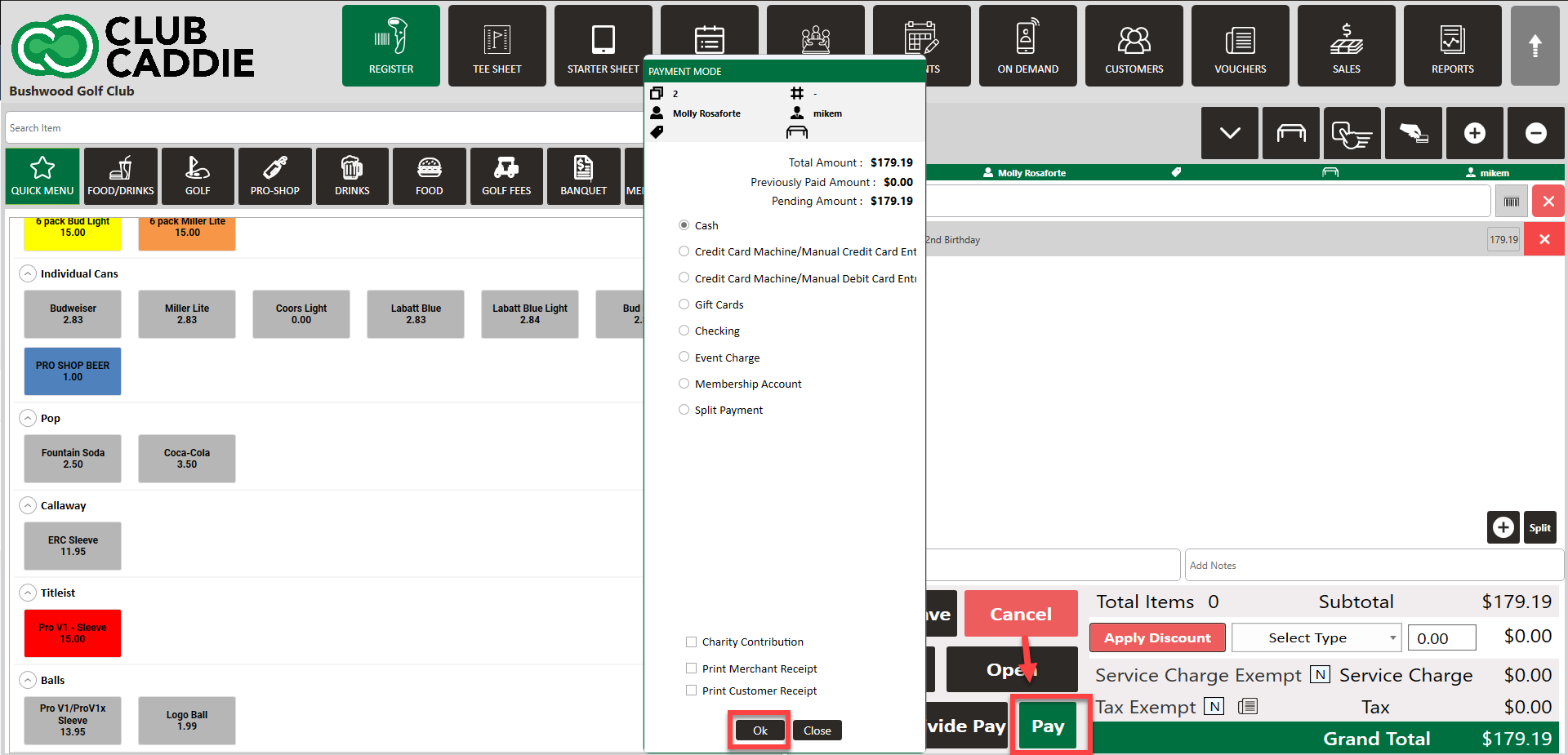The height and width of the screenshot is (755, 1568).
Task: Select Gift Cards payment option
Action: 684,304
